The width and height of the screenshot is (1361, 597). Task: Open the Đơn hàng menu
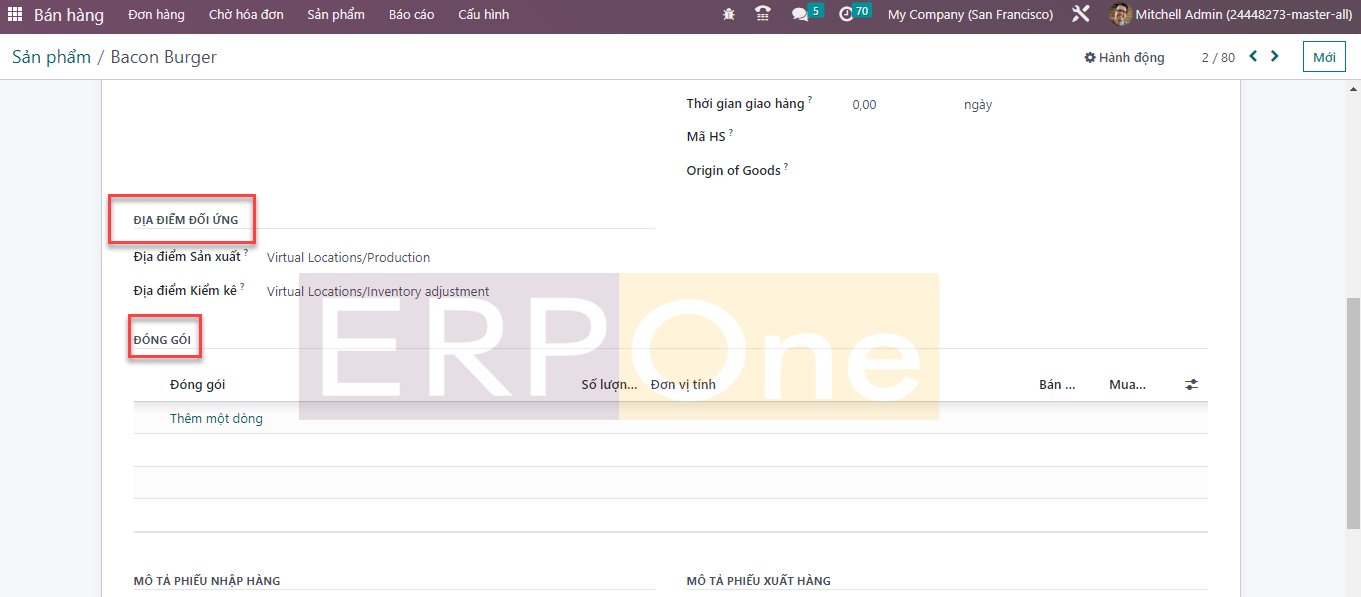pos(156,15)
